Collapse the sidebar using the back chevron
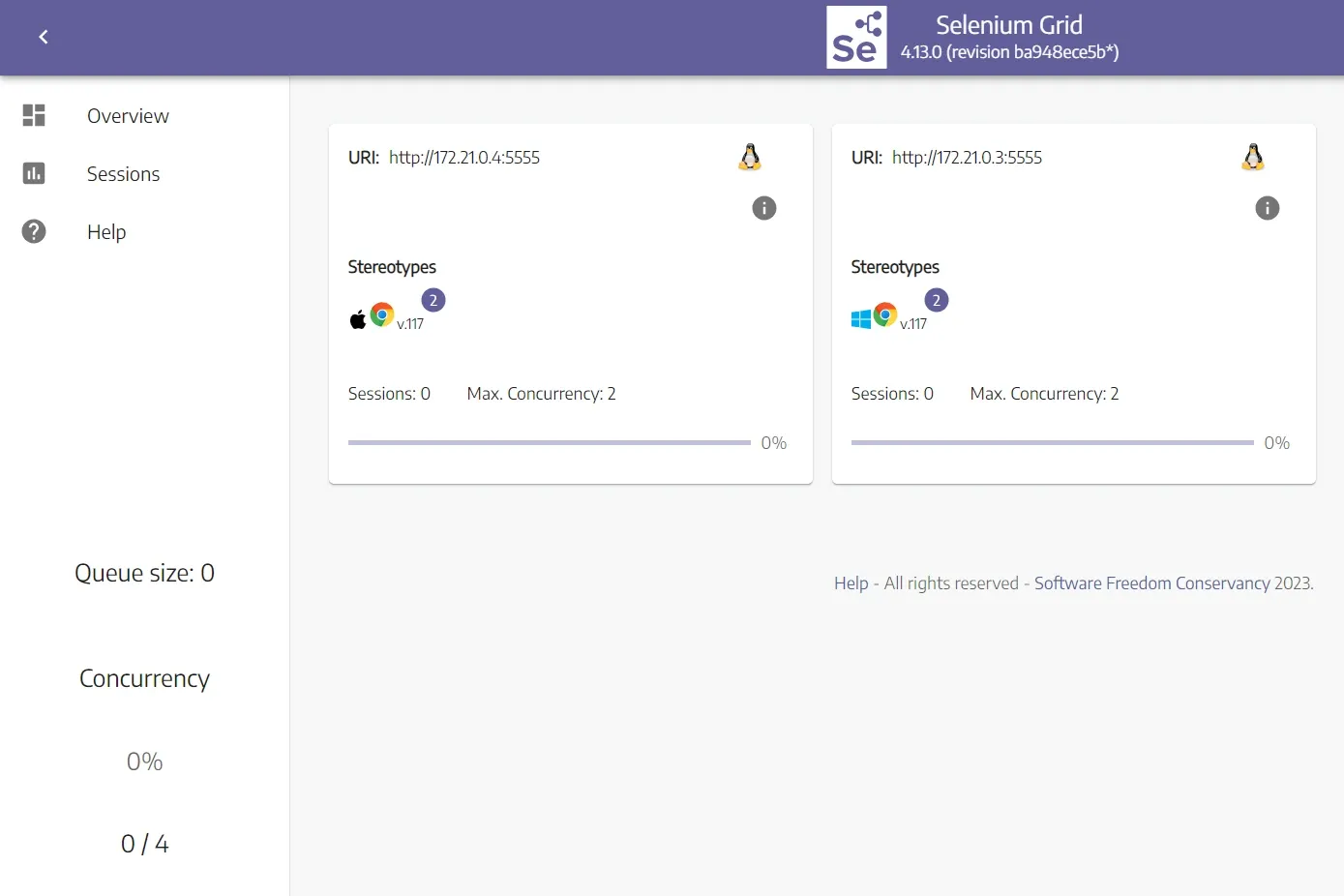 coord(43,36)
